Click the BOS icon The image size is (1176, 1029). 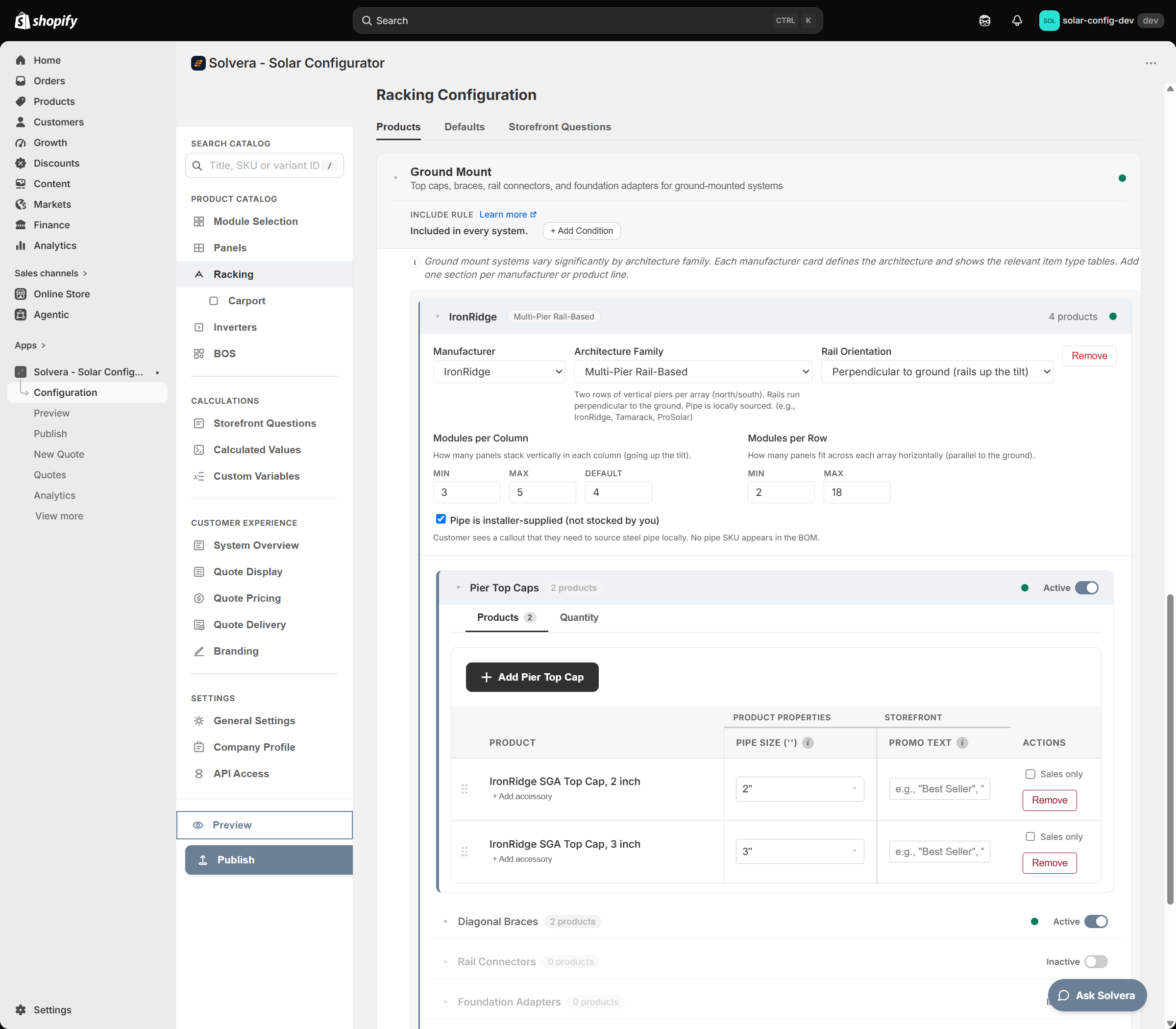click(198, 354)
